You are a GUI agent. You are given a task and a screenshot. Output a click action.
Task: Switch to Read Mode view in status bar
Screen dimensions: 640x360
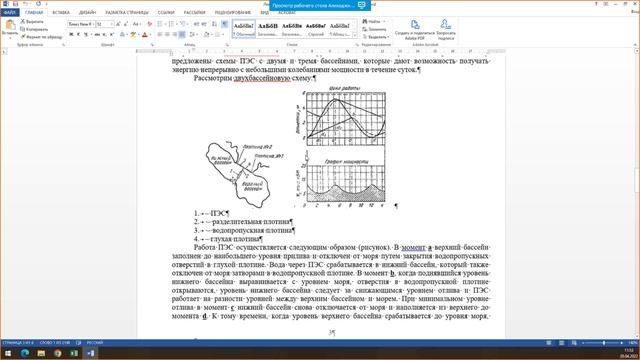point(549,343)
